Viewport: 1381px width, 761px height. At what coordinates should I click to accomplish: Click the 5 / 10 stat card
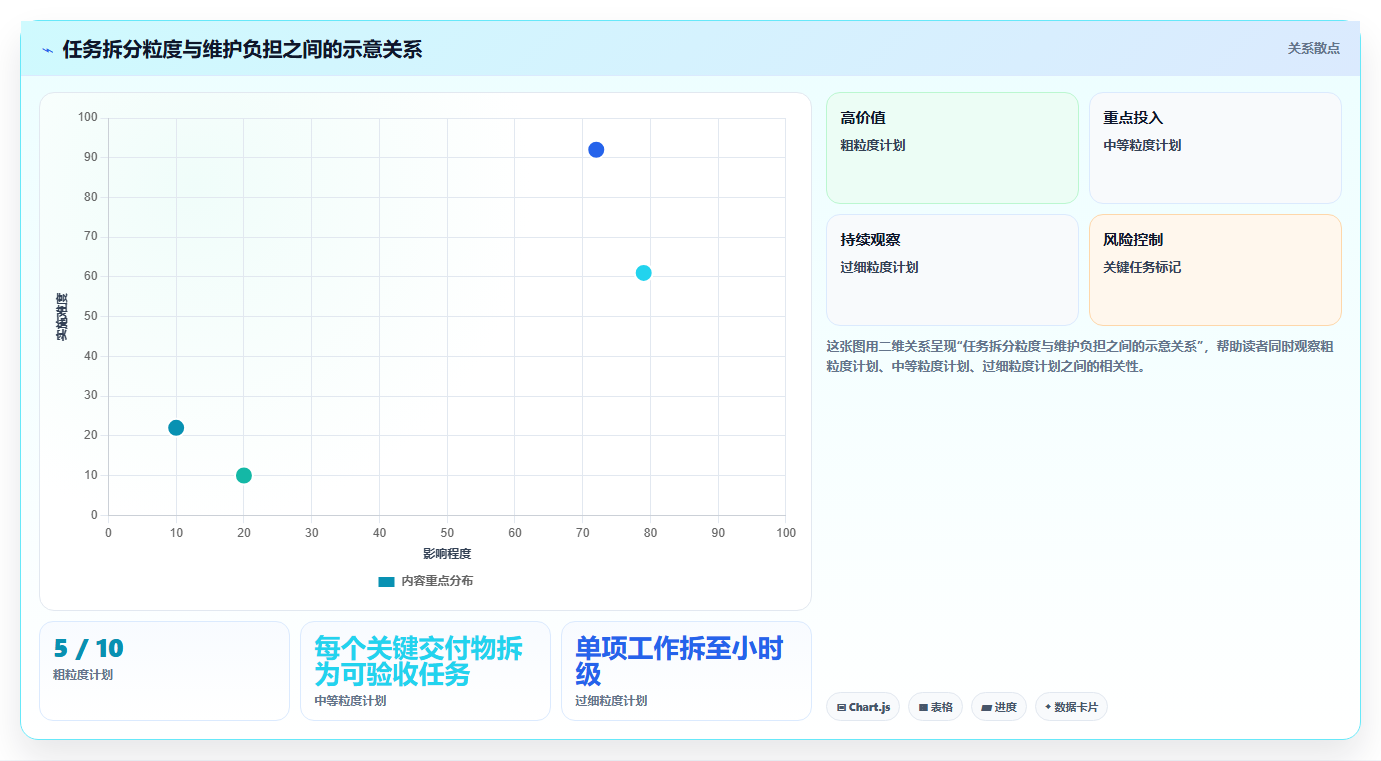click(164, 671)
